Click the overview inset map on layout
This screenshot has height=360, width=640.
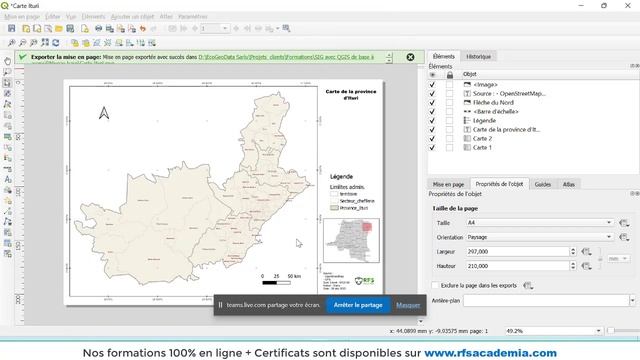click(x=351, y=240)
